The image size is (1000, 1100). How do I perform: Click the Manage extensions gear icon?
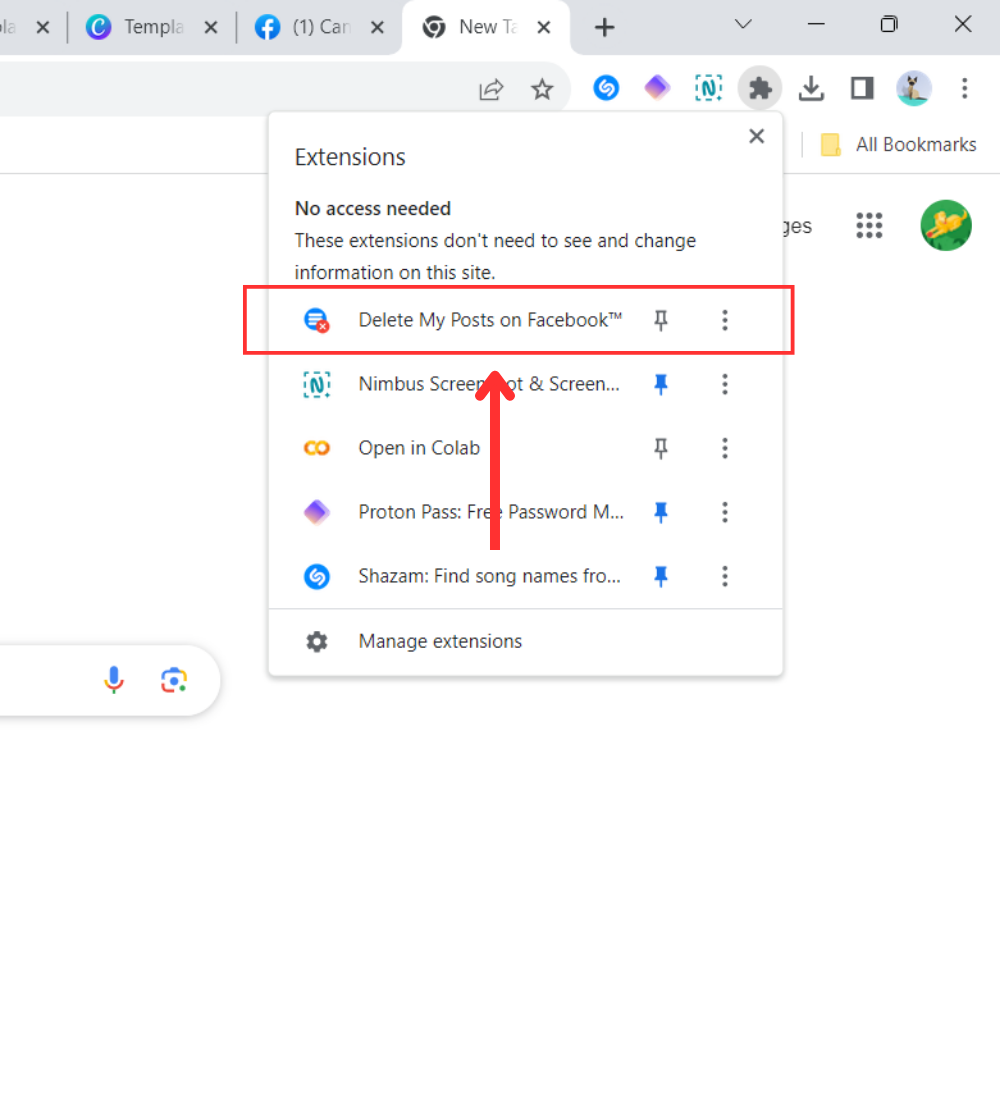[x=316, y=641]
